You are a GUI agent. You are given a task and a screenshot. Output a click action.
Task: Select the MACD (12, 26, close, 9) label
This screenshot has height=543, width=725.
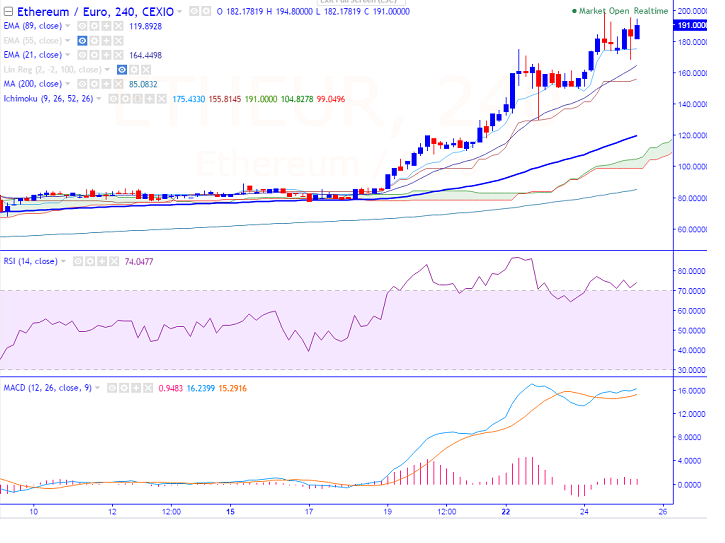tap(48, 388)
